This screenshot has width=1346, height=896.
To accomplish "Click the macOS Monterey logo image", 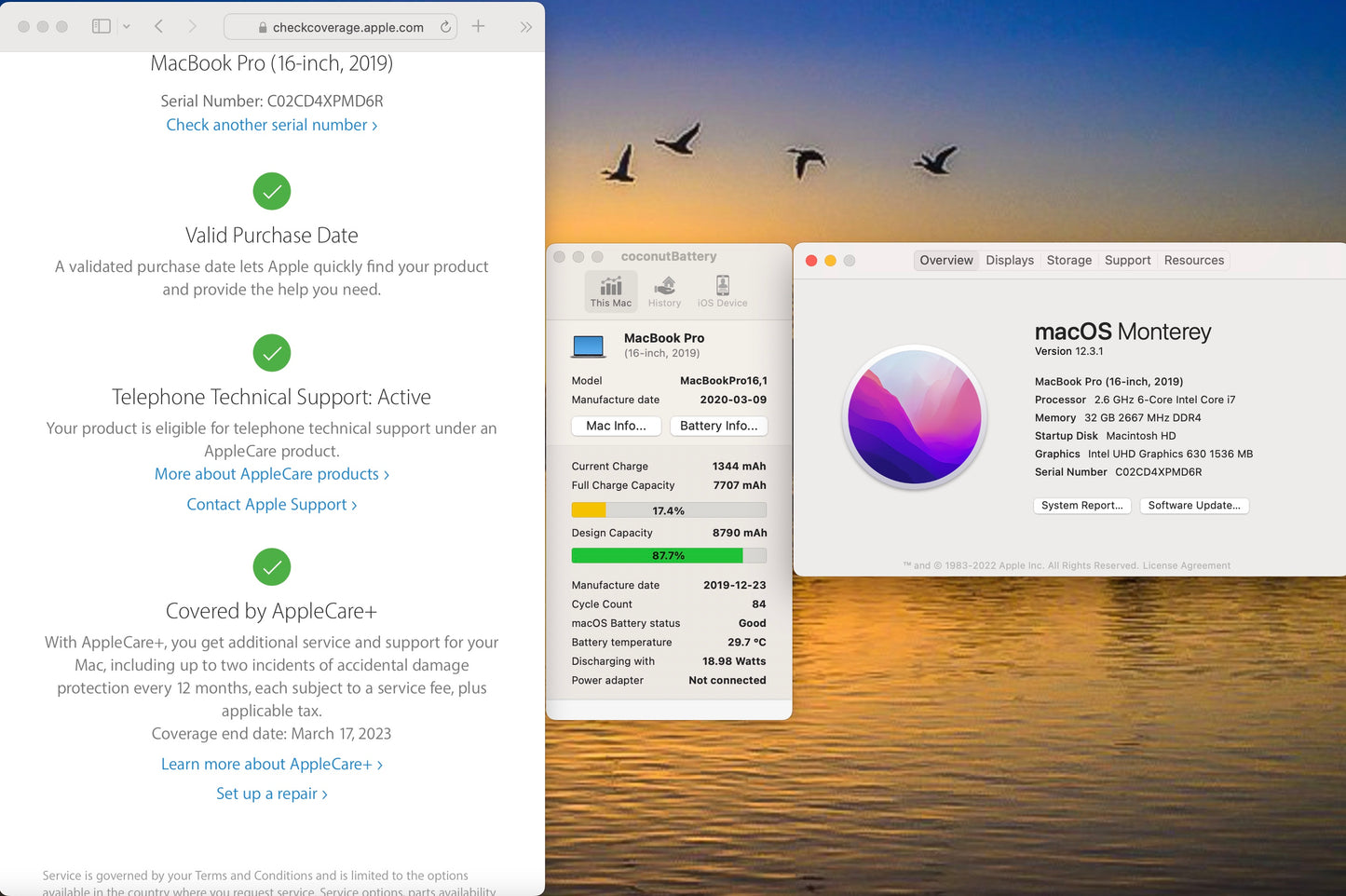I will coord(915,418).
